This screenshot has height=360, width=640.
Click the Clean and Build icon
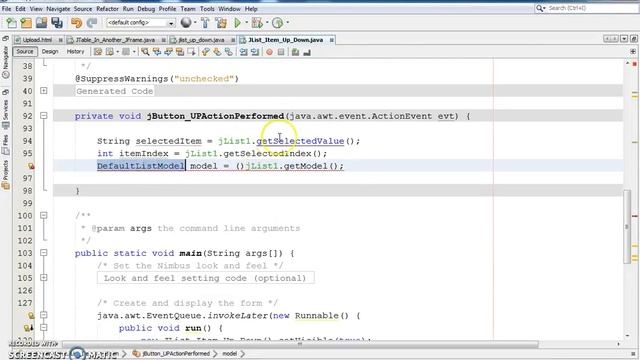coord(221,23)
